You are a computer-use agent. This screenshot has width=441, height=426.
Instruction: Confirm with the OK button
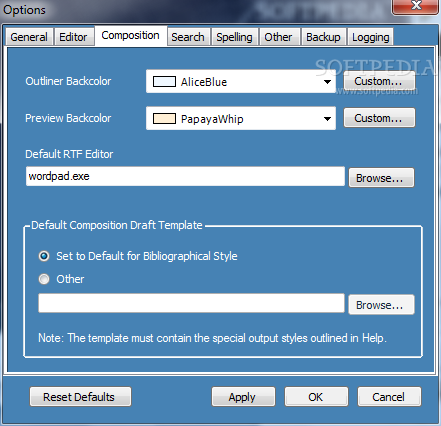[x=316, y=397]
